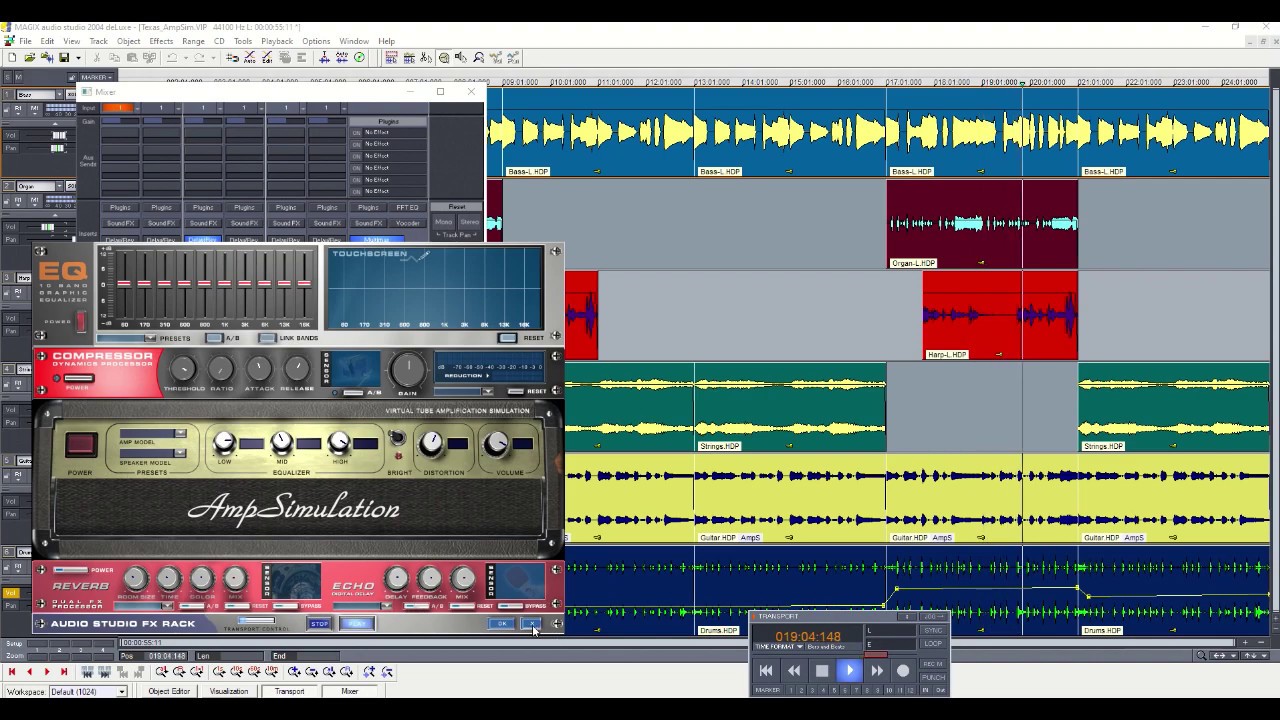
Task: Stop playback in Transport window
Action: click(x=822, y=670)
